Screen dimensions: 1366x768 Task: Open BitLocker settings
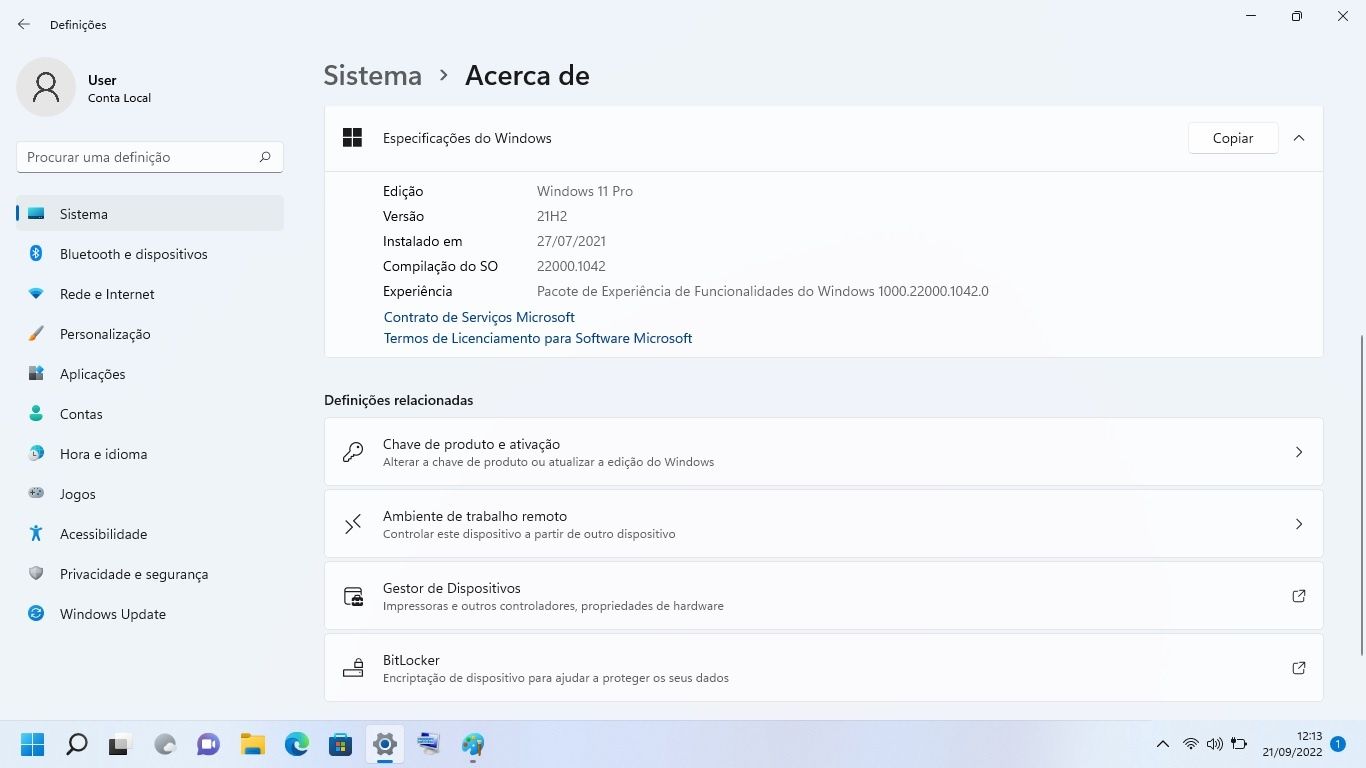click(823, 668)
